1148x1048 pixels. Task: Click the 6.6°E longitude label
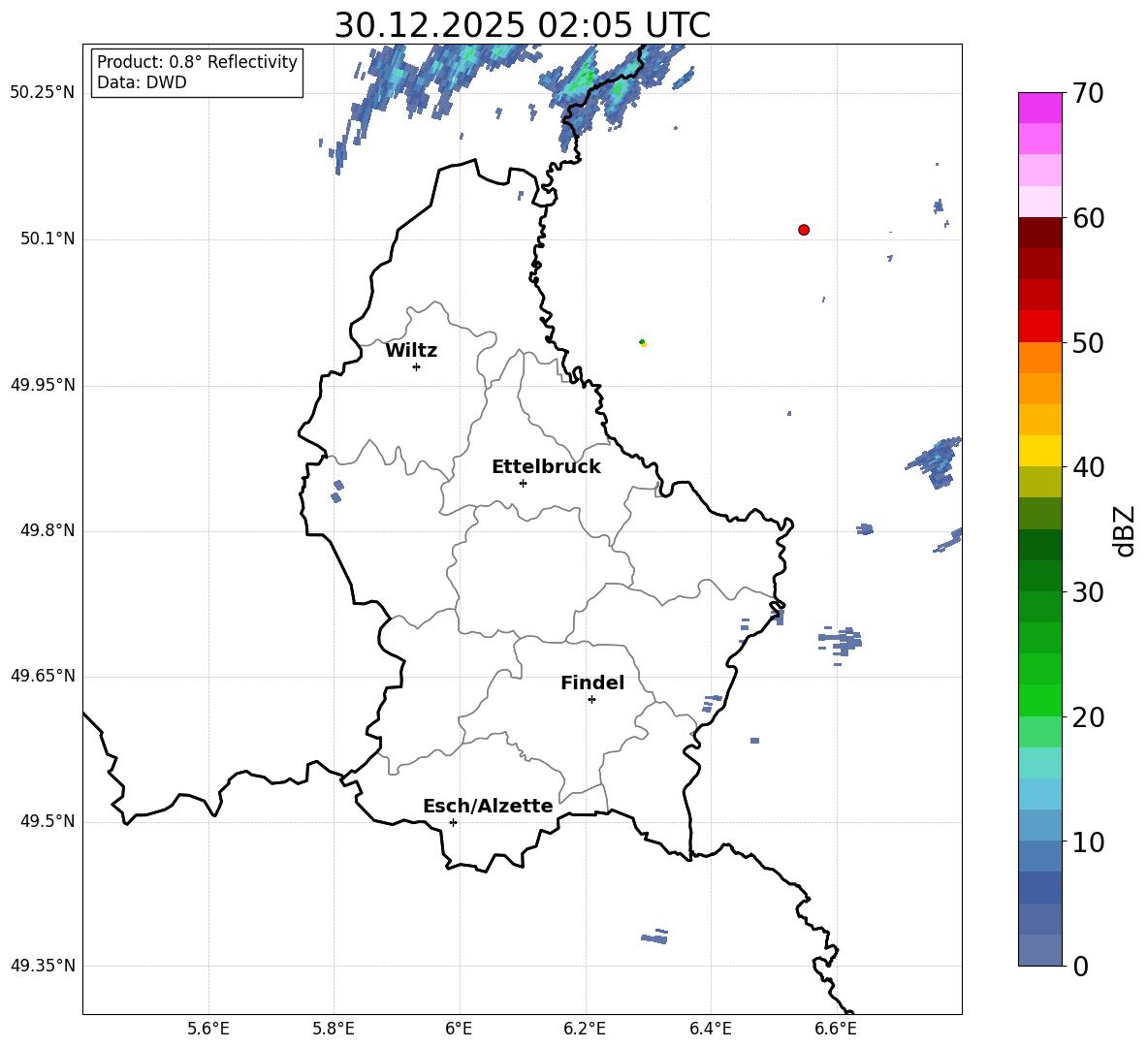point(836,1029)
